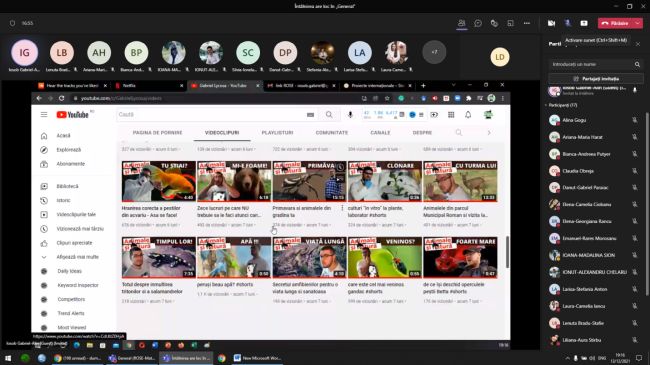Open the YouTube notifications bell
This screenshot has width=650, height=365.
[x=468, y=114]
